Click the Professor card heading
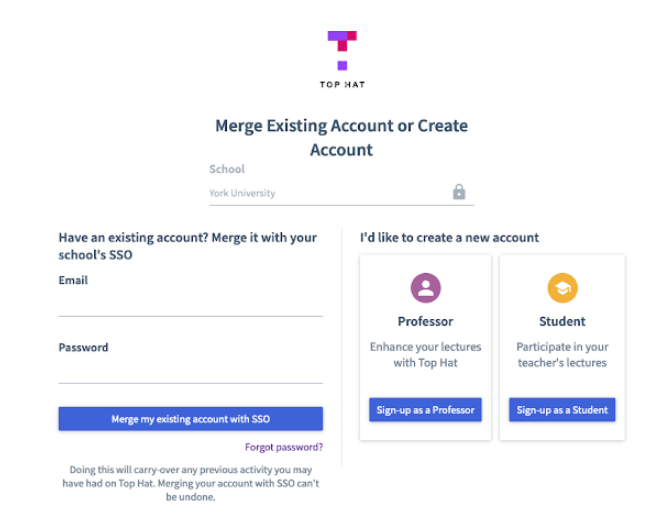Image resolution: width=672 pixels, height=520 pixels. 426,322
